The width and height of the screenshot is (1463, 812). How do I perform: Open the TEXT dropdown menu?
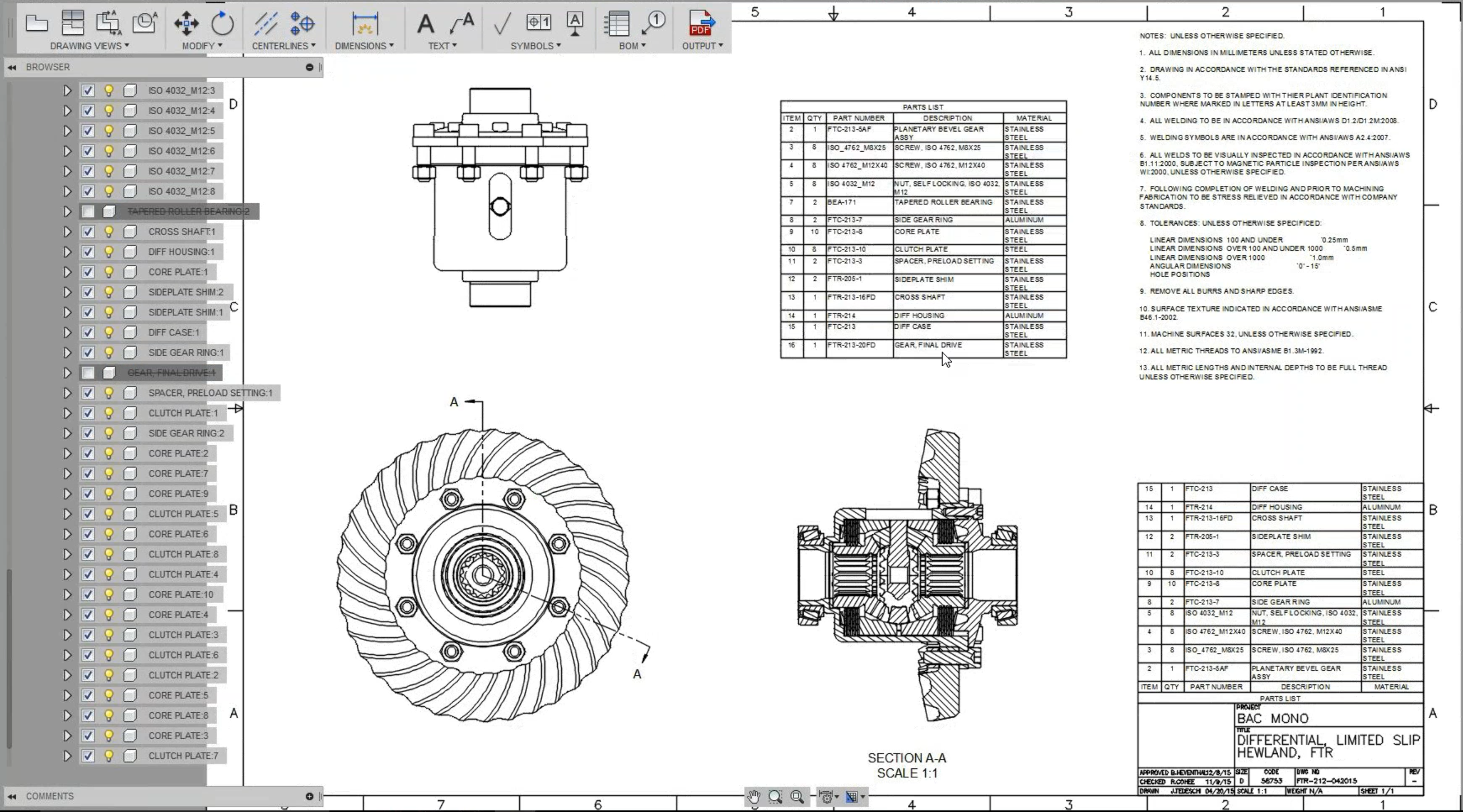[442, 45]
